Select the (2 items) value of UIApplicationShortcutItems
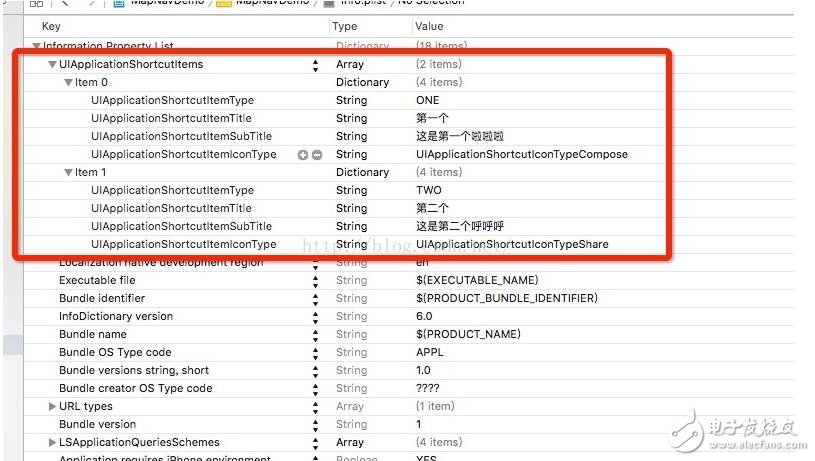The image size is (815, 461). tap(439, 64)
